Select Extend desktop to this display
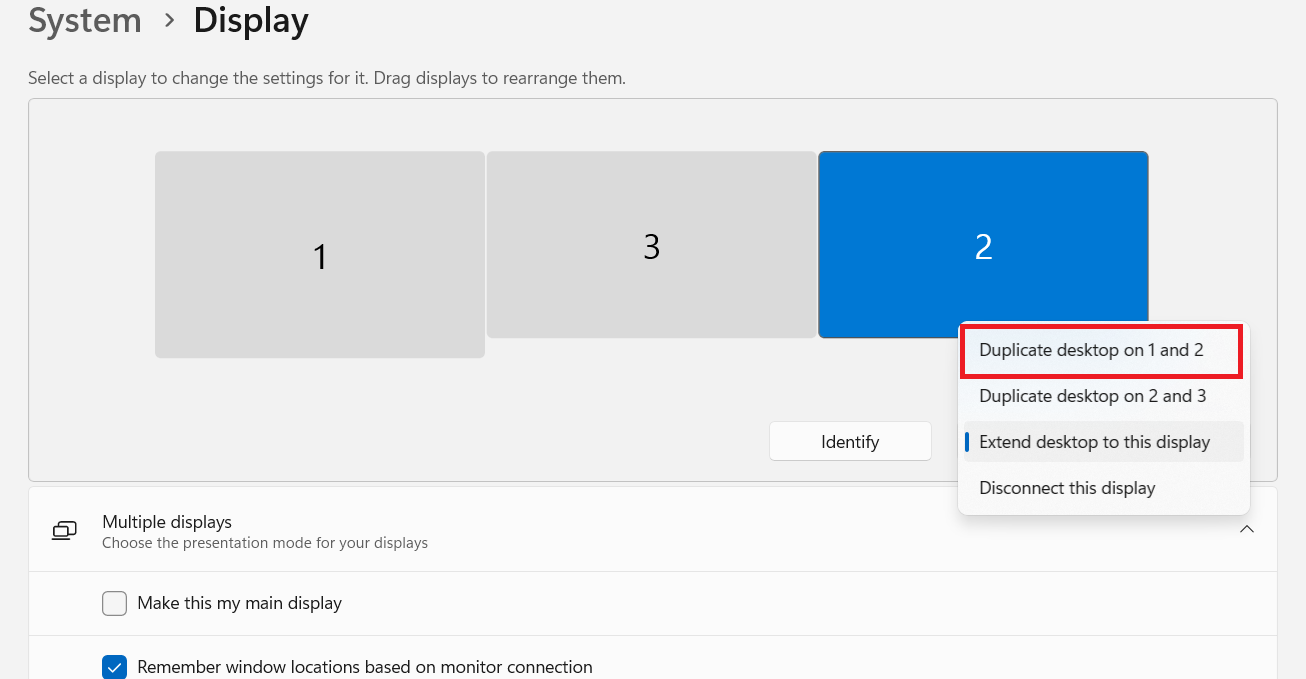Screen dimensions: 1306x679 pyautogui.click(x=1094, y=442)
